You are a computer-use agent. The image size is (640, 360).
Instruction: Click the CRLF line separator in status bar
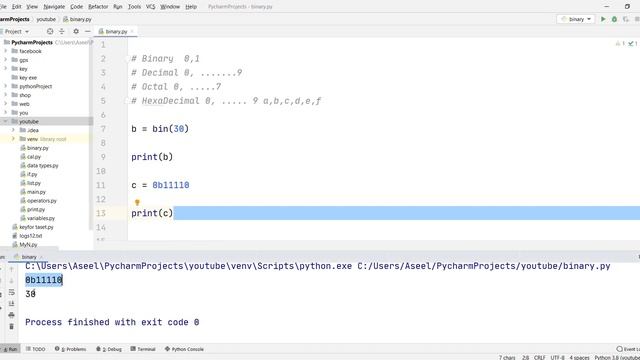pos(540,358)
